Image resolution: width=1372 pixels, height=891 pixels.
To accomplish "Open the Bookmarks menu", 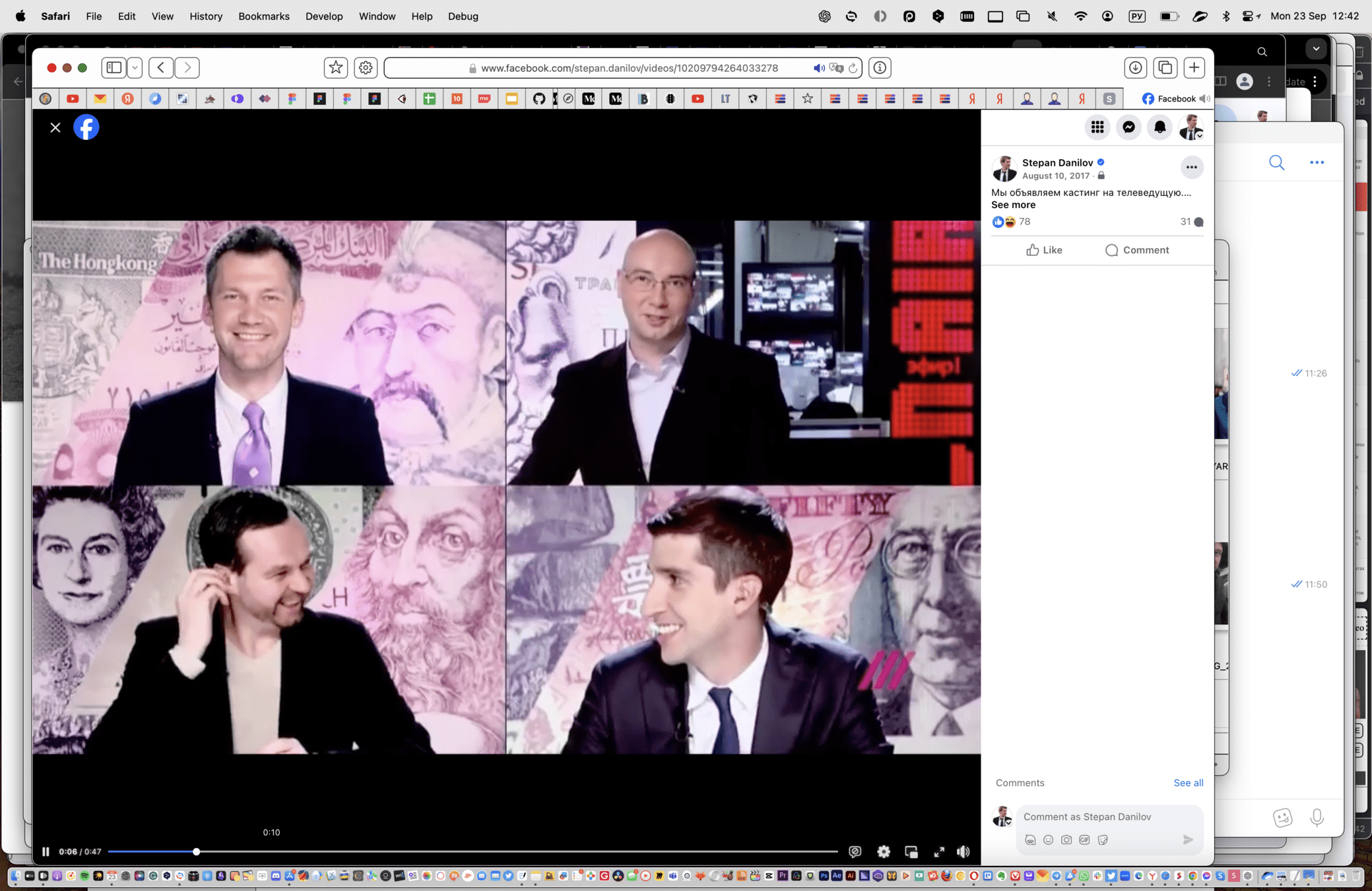I will tap(263, 16).
